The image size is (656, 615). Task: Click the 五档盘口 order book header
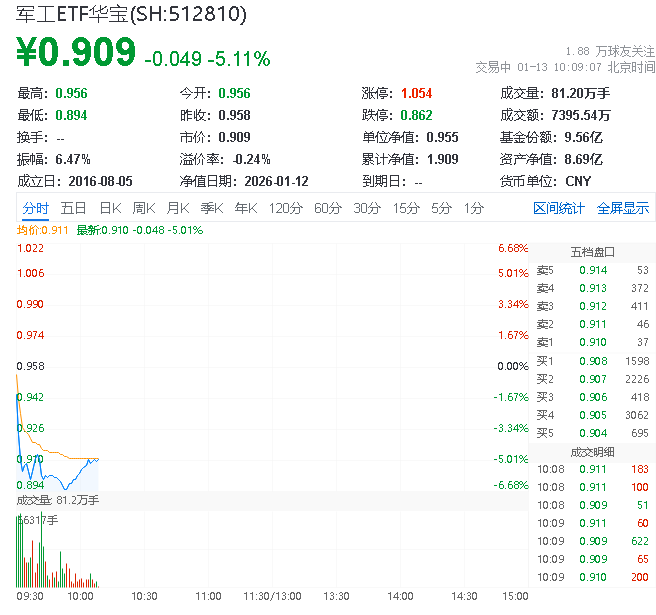click(592, 252)
